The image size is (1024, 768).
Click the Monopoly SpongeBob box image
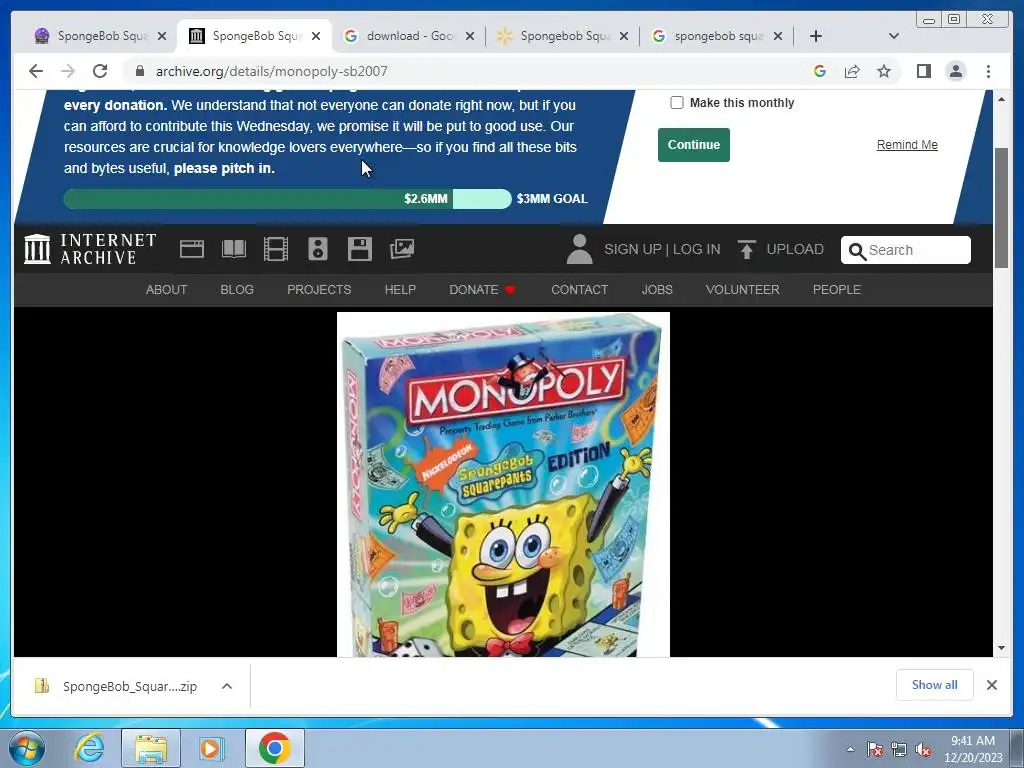[x=503, y=485]
